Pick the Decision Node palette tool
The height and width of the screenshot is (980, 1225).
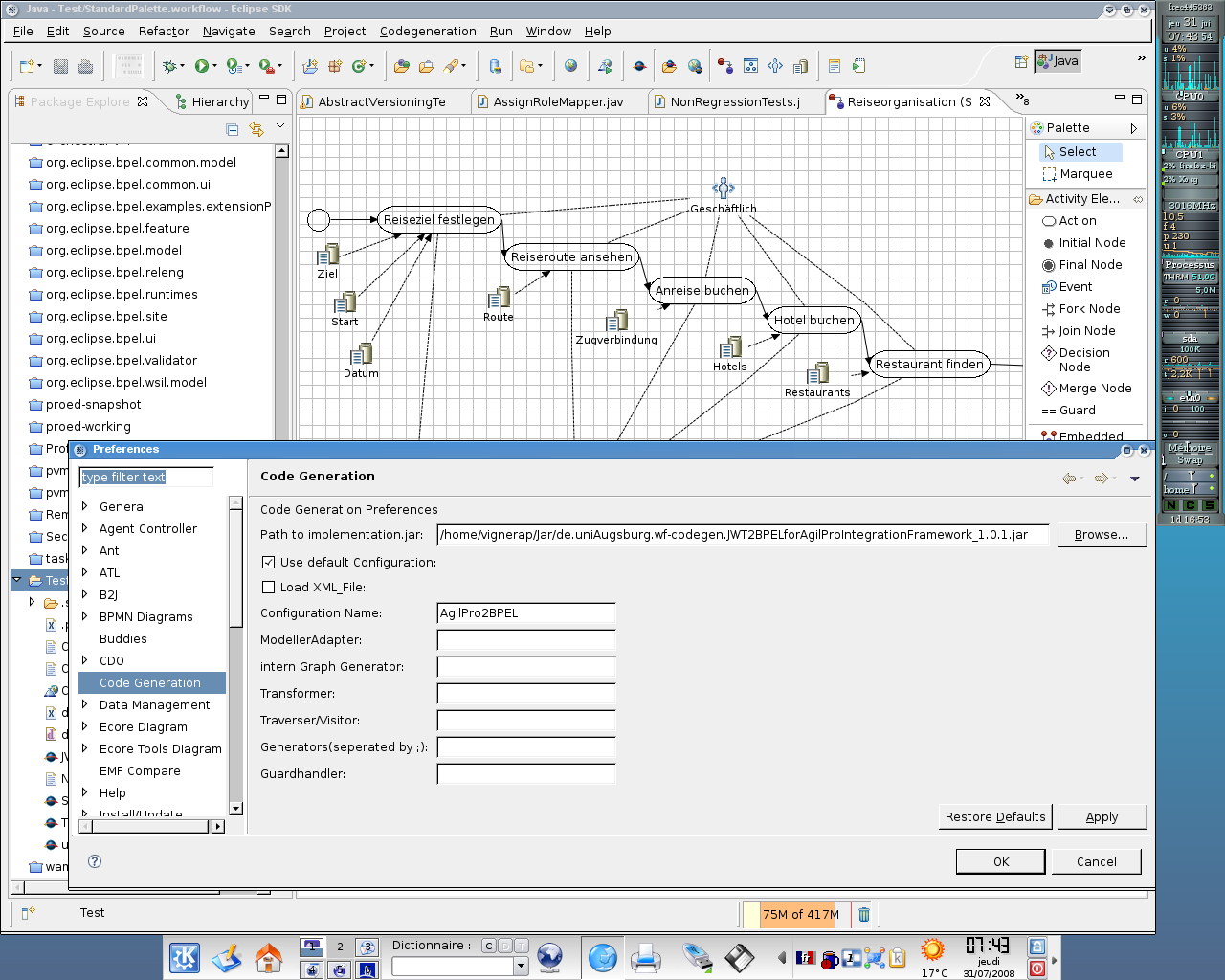[1083, 360]
